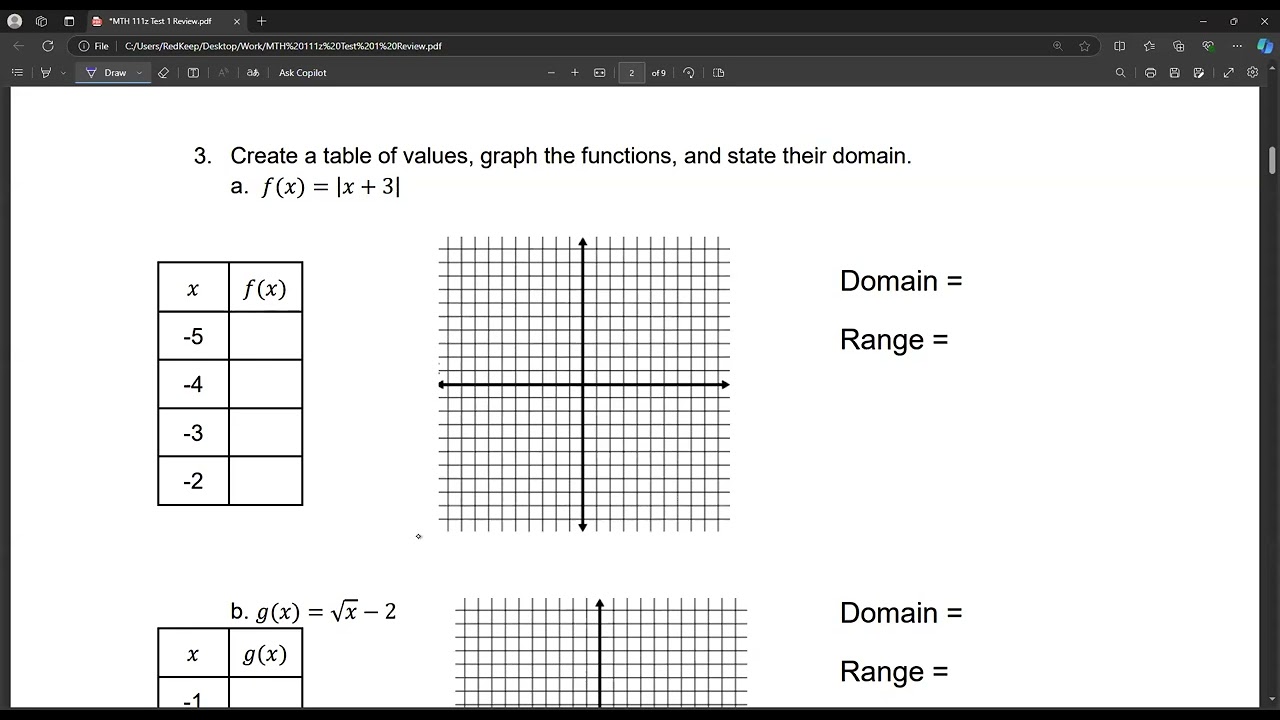Image resolution: width=1280 pixels, height=720 pixels.
Task: Click the empty f(x) cell beside -5
Action: (x=266, y=336)
